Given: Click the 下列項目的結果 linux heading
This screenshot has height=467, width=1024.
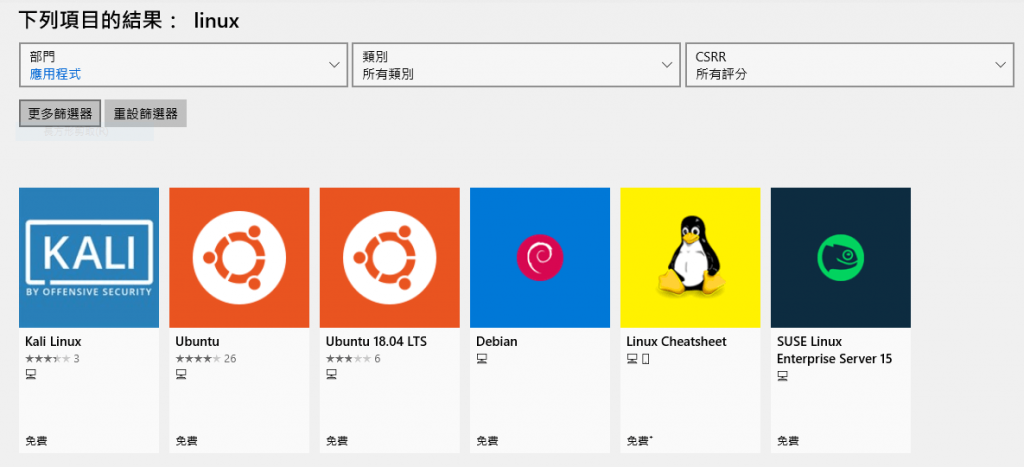Looking at the screenshot, I should point(129,20).
